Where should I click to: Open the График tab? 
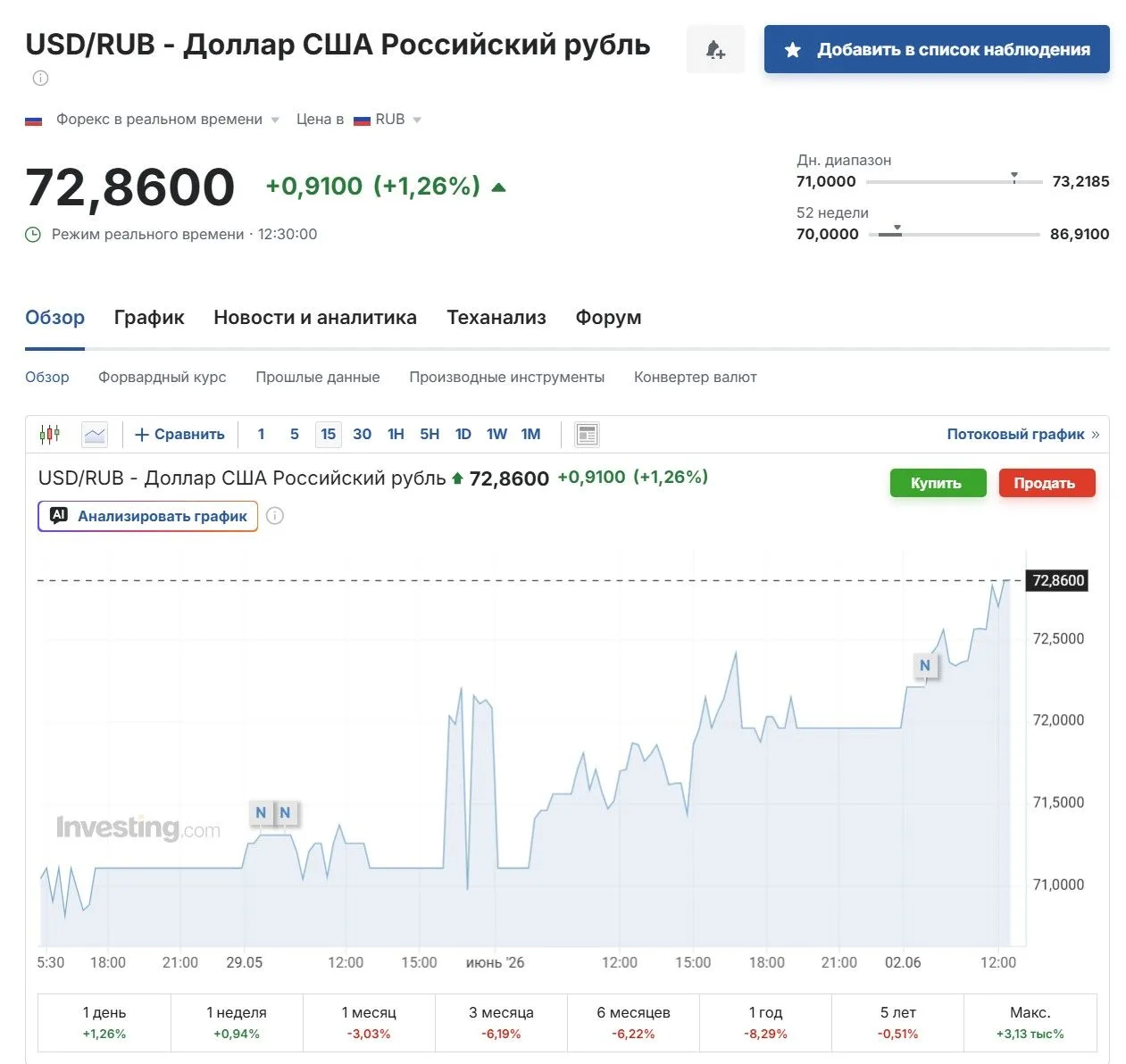(149, 318)
